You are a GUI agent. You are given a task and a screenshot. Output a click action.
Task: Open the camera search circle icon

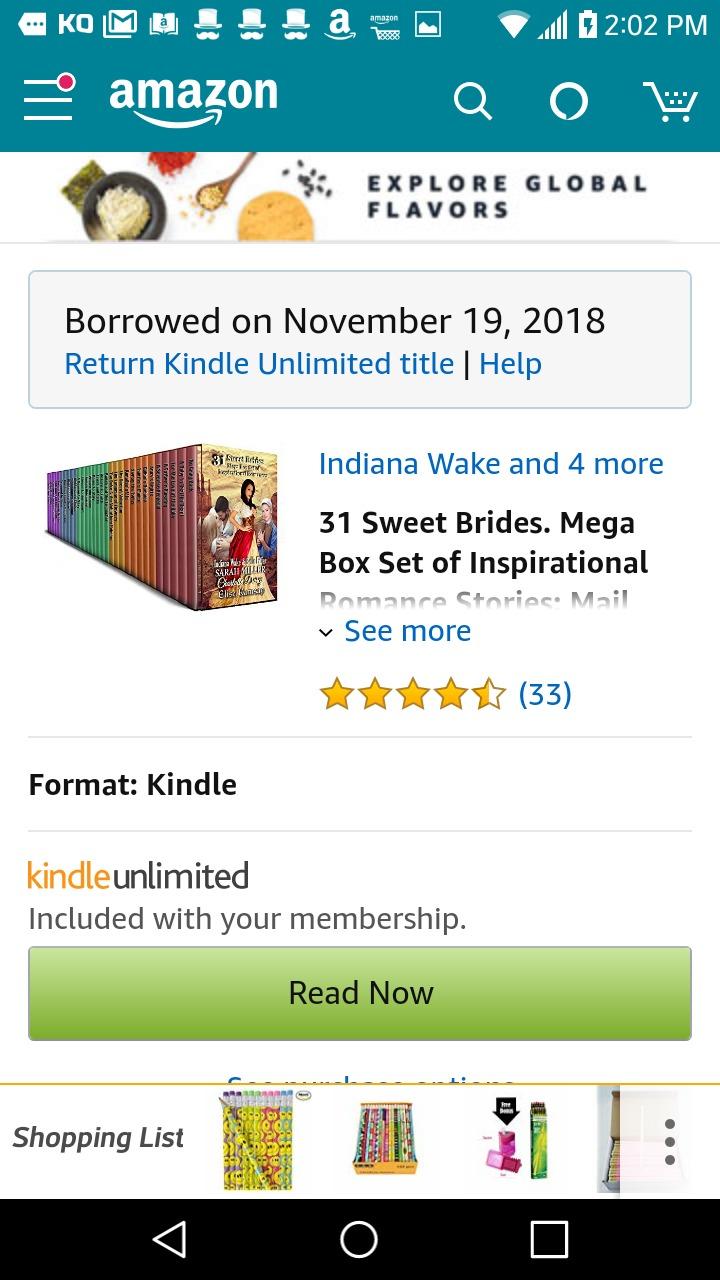tap(568, 100)
